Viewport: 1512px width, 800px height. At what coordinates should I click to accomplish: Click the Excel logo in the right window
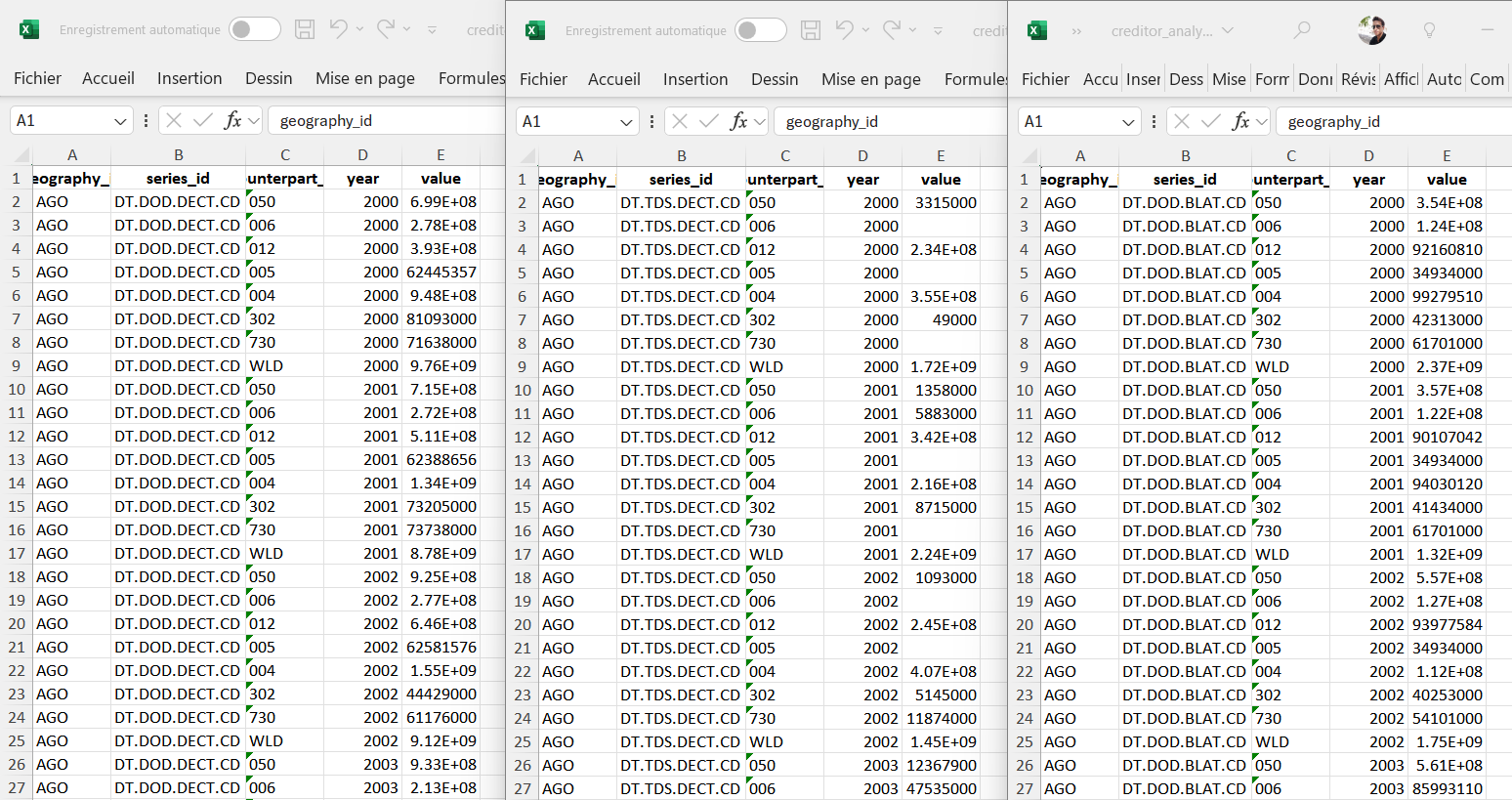point(1037,30)
